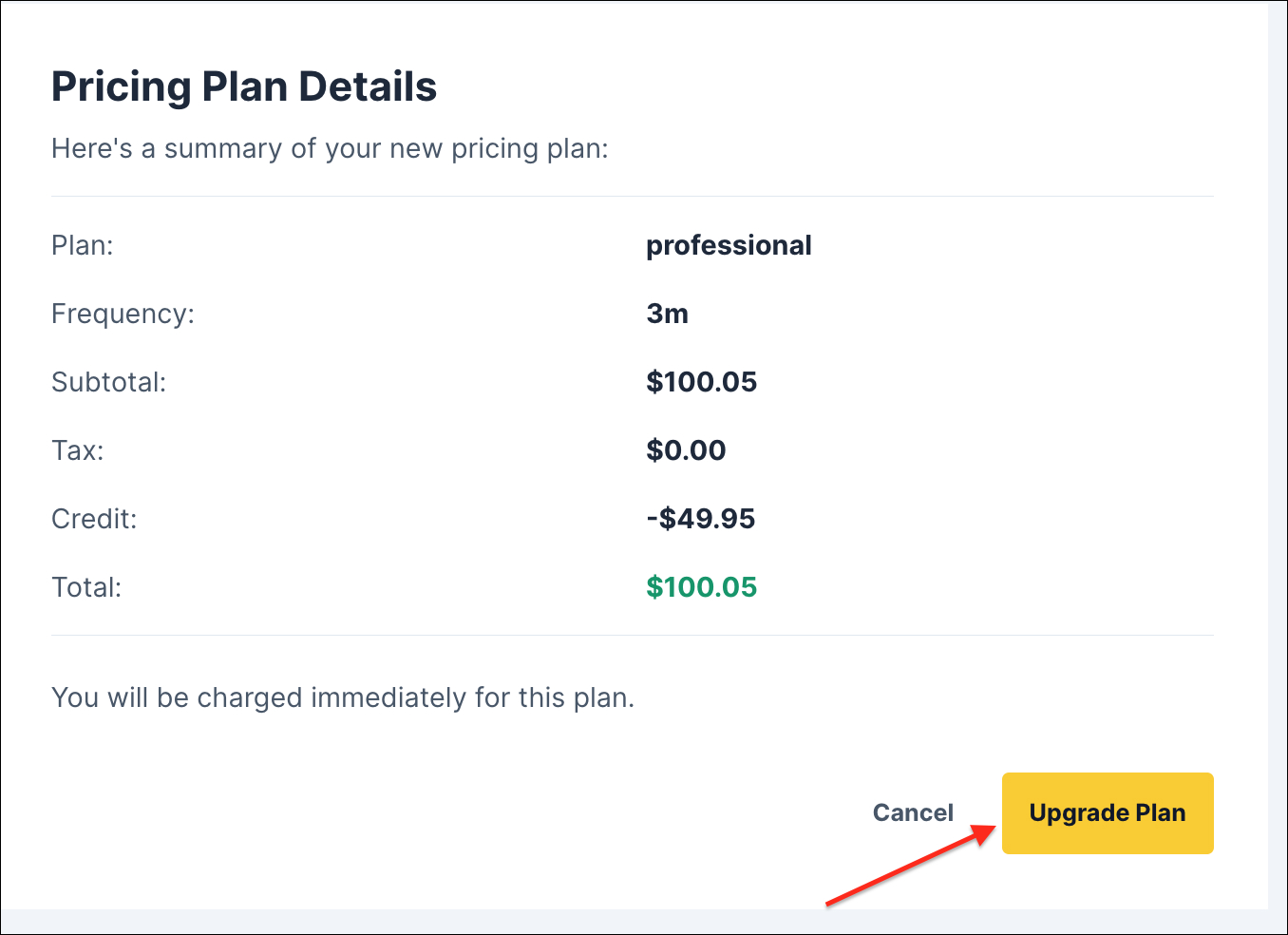The height and width of the screenshot is (935, 1288).
Task: Select the green Total amount $100.05
Action: coord(701,587)
